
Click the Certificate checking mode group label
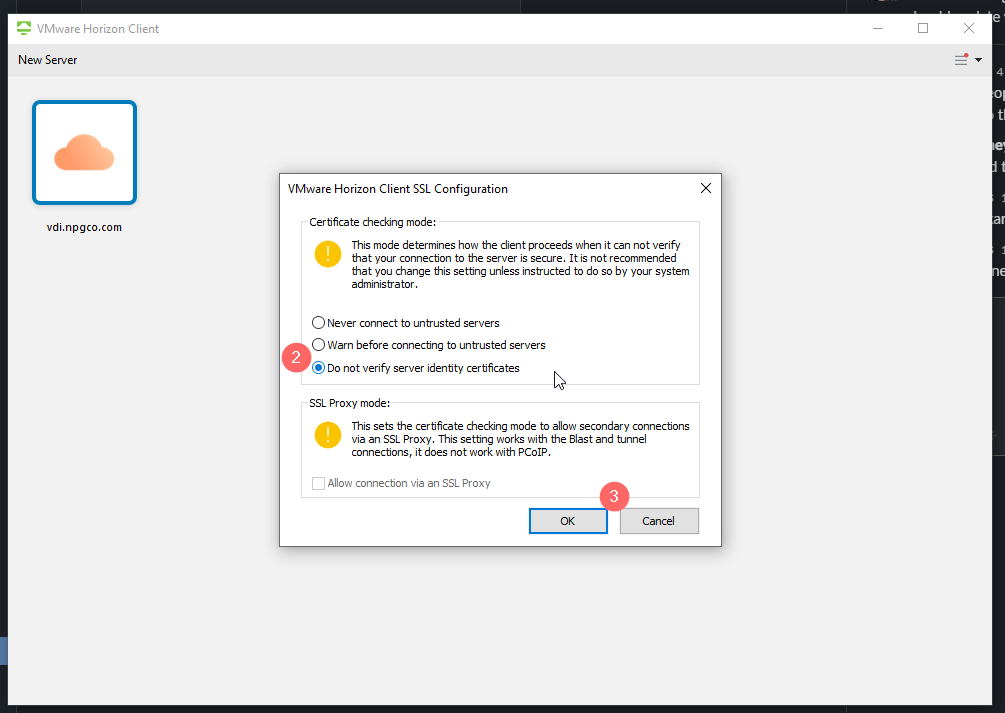pyautogui.click(x=372, y=222)
